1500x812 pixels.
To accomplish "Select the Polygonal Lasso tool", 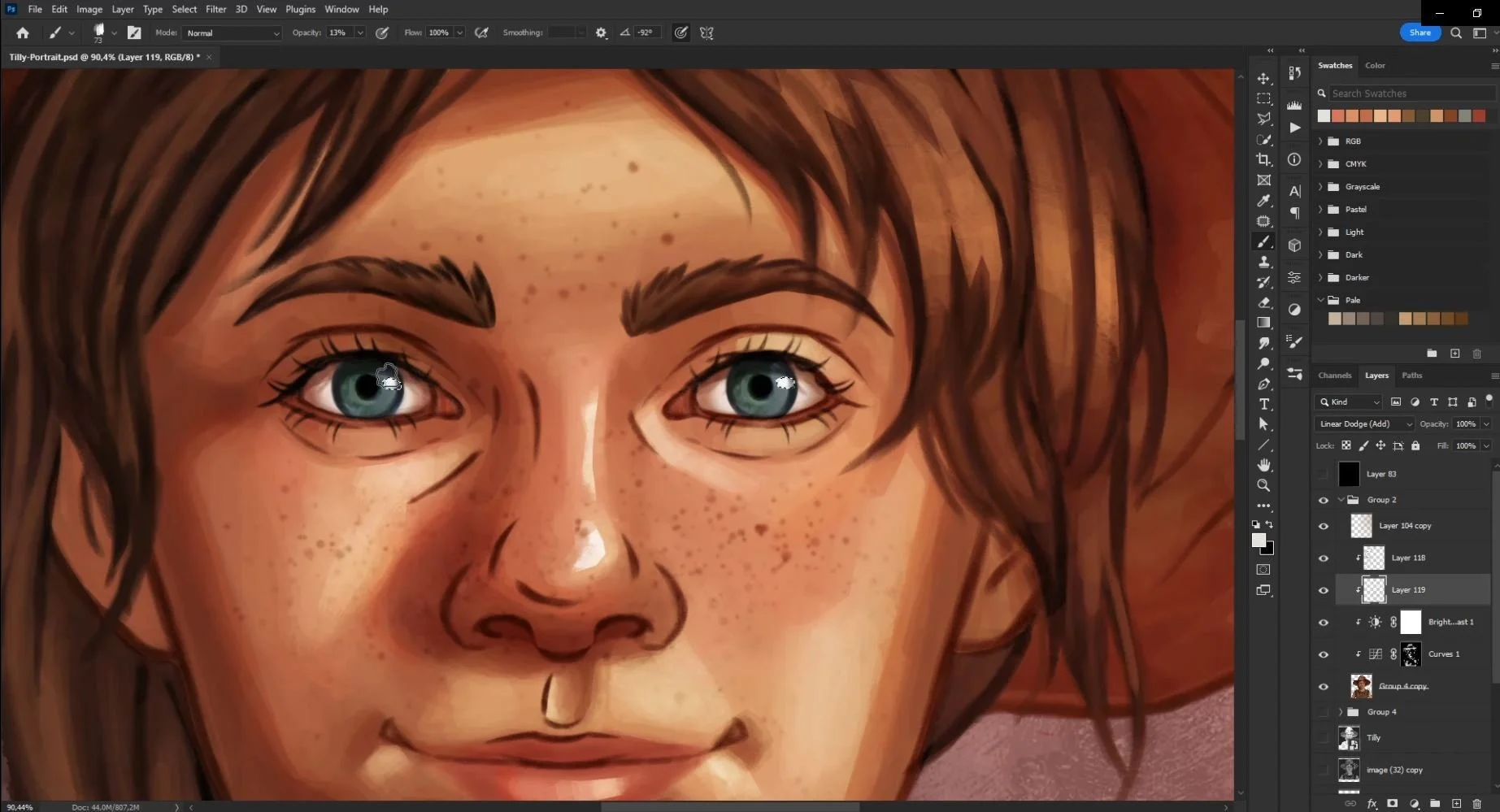I will pyautogui.click(x=1263, y=119).
